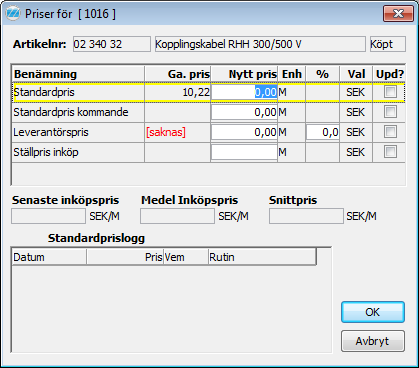Click the Senaste inköpspris value box
Screen dimensions: 419x368
click(48, 216)
